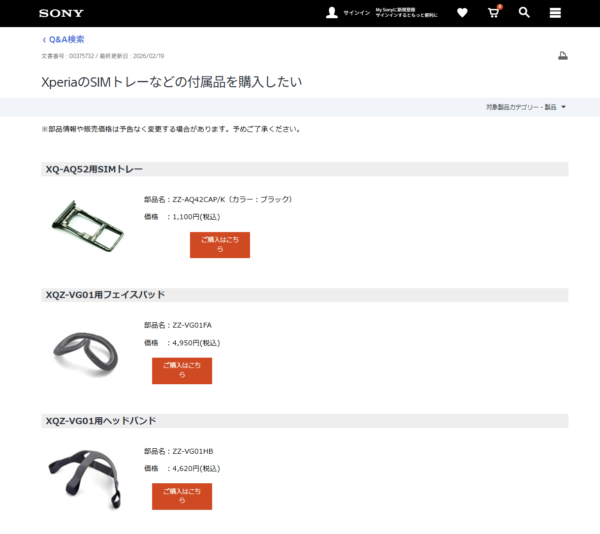Go back via Q&A検索 link
The height and width of the screenshot is (534, 600).
[64, 39]
